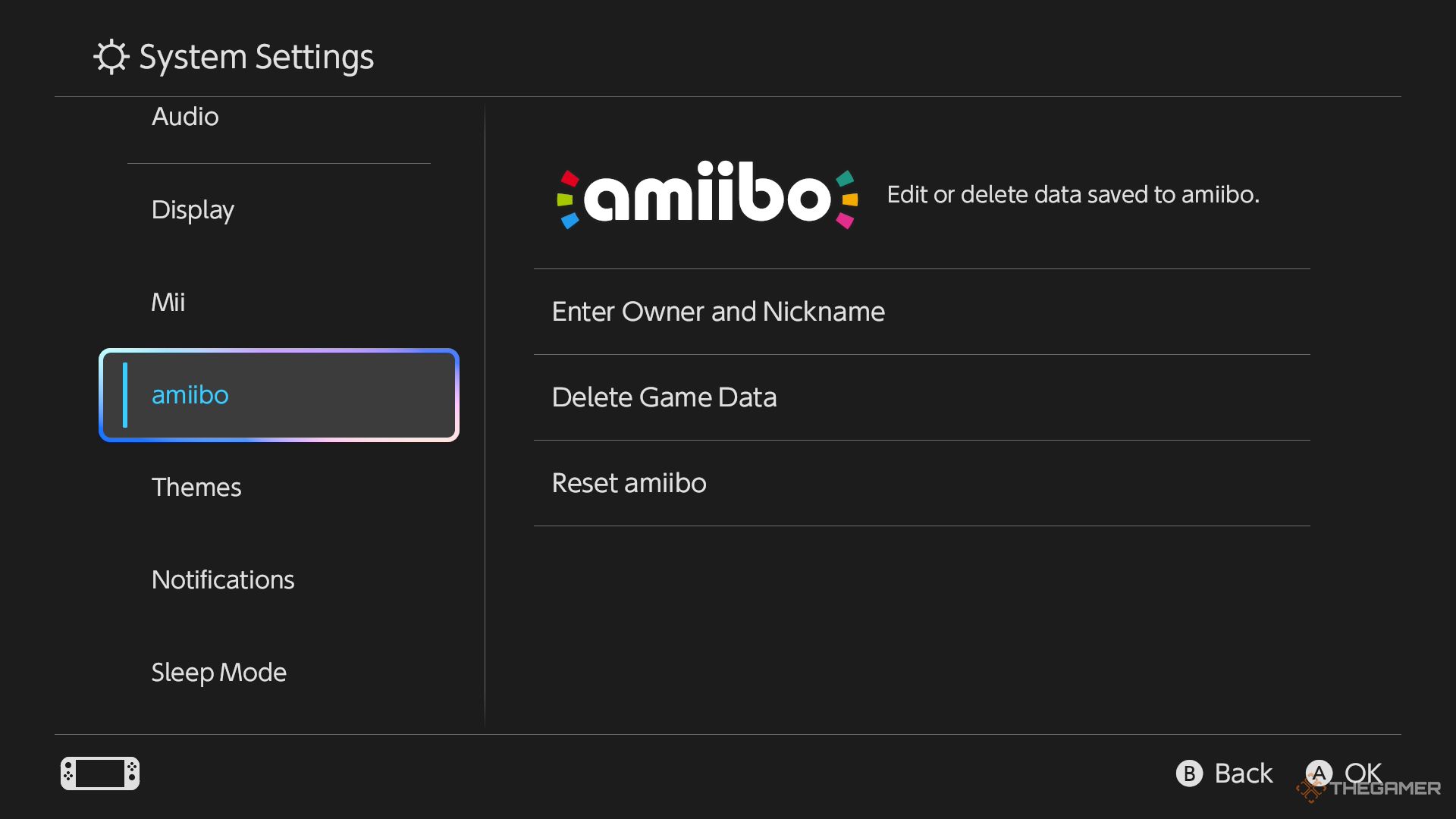The width and height of the screenshot is (1456, 819).
Task: Click the A button icon
Action: 1319,773
